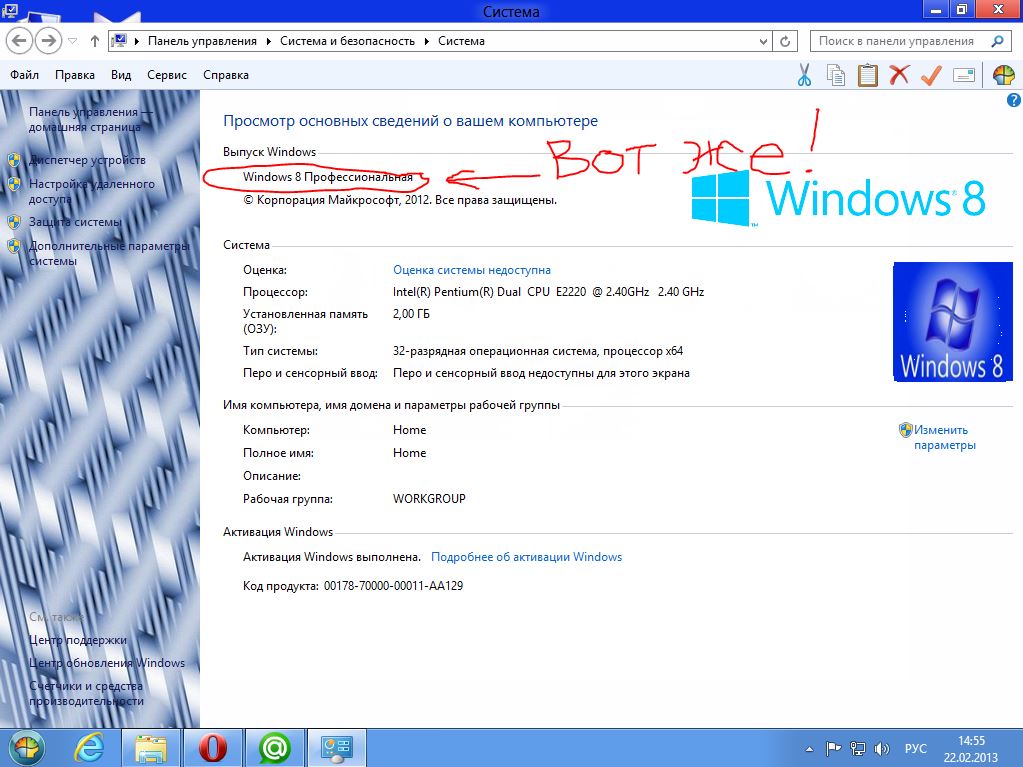1023x767 pixels.
Task: Click the heading Просмотр основных сведений о вашем компьютере
Action: click(x=410, y=121)
